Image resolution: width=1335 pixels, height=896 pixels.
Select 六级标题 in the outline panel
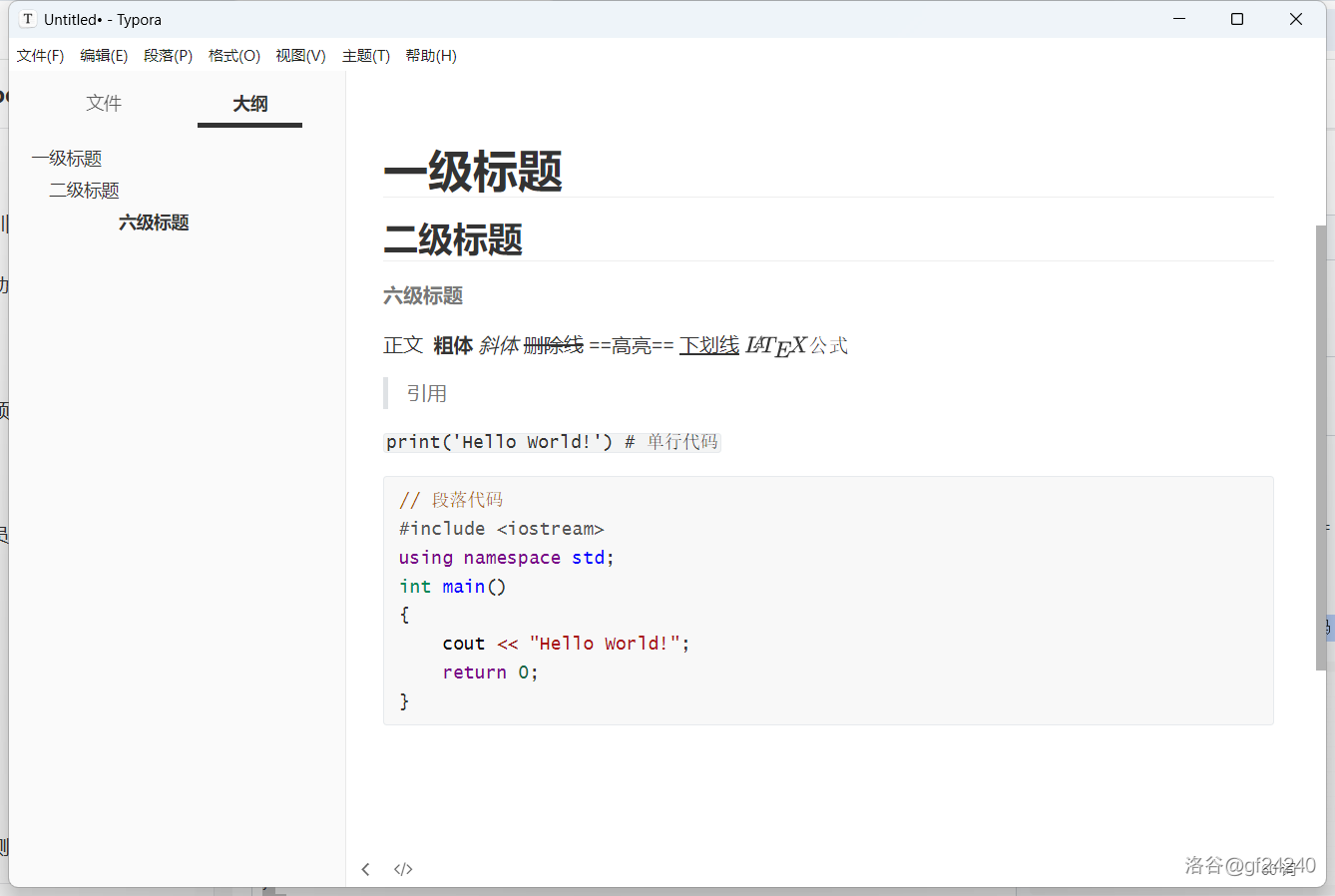point(154,223)
